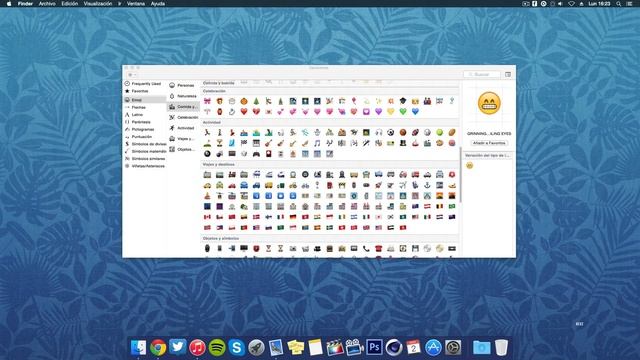640x360 pixels.
Task: Pick the game controller emoji
Action: (256, 154)
